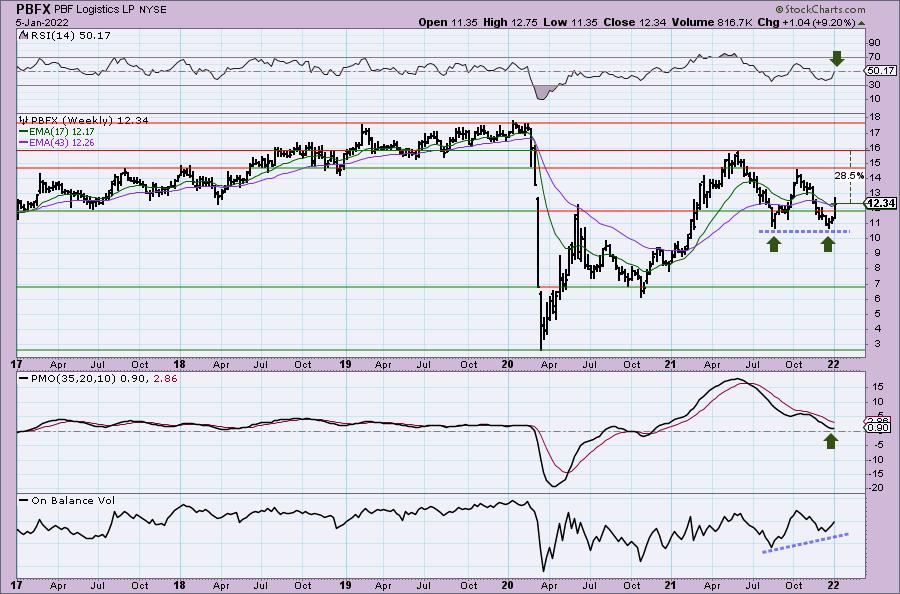The image size is (900, 594).
Task: Click the 90 level on the RSI axis
Action: coord(874,42)
